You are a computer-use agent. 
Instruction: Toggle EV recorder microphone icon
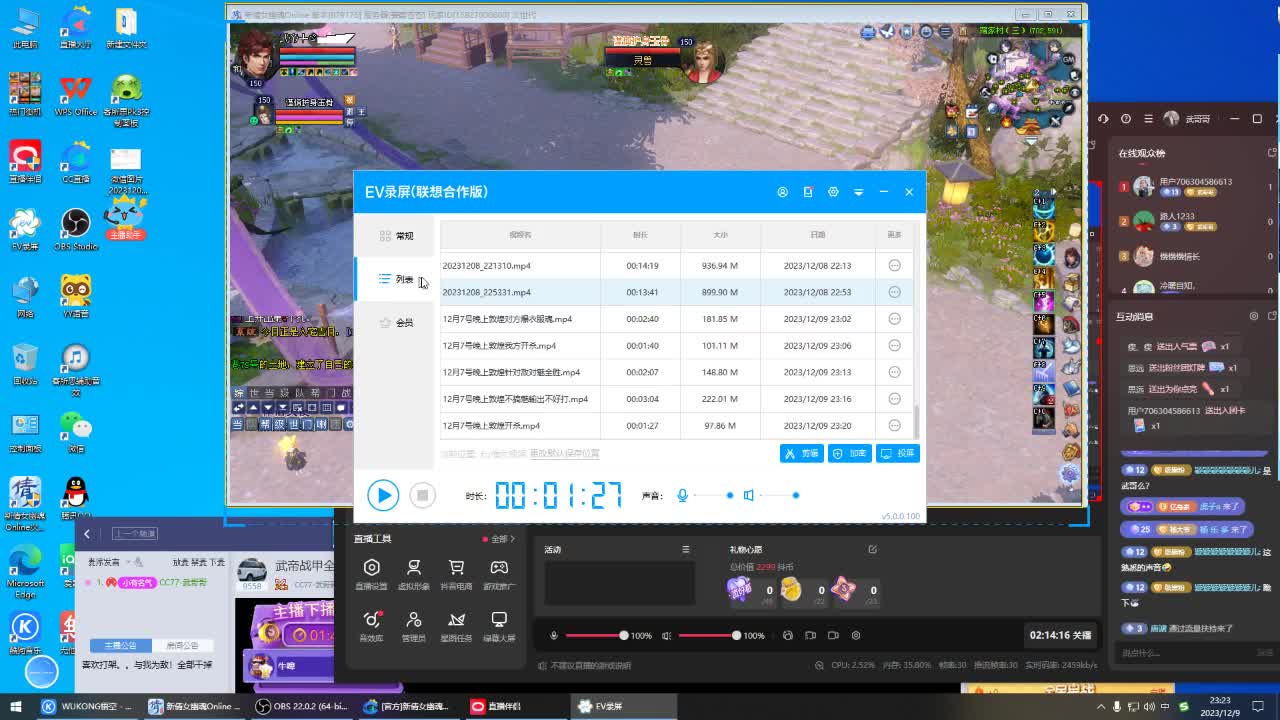click(x=683, y=495)
